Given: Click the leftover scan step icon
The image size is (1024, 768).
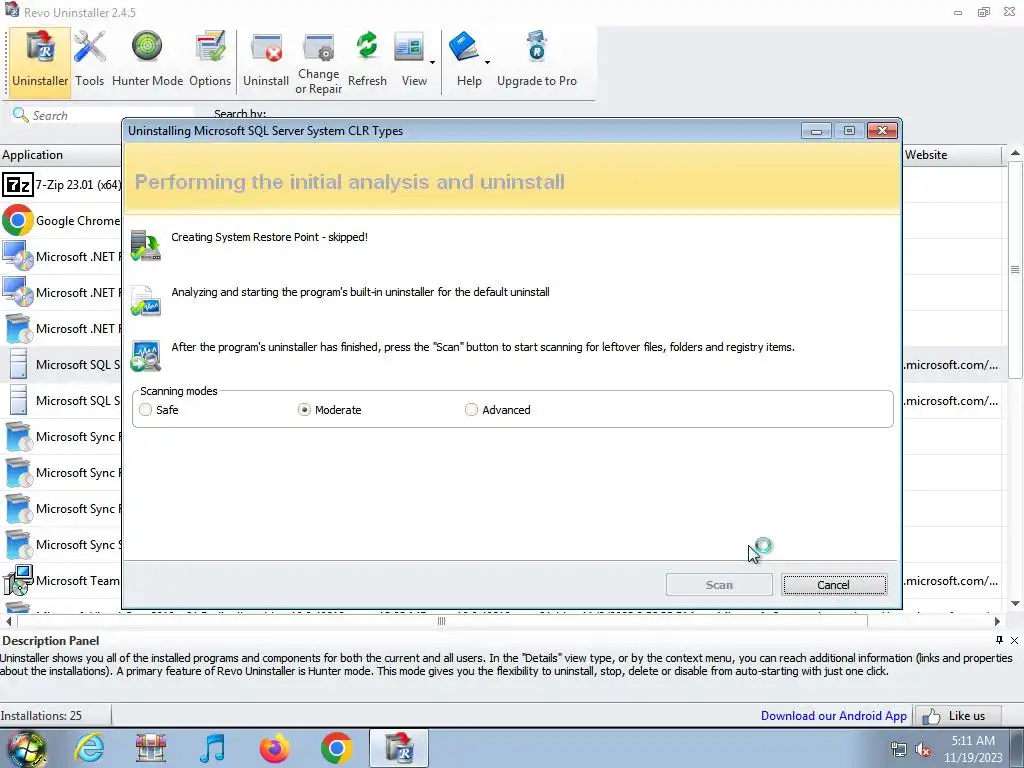Looking at the screenshot, I should [145, 355].
